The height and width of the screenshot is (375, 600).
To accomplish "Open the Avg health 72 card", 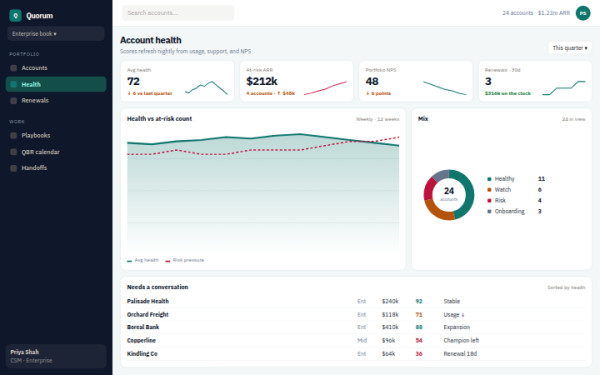I will (x=177, y=81).
